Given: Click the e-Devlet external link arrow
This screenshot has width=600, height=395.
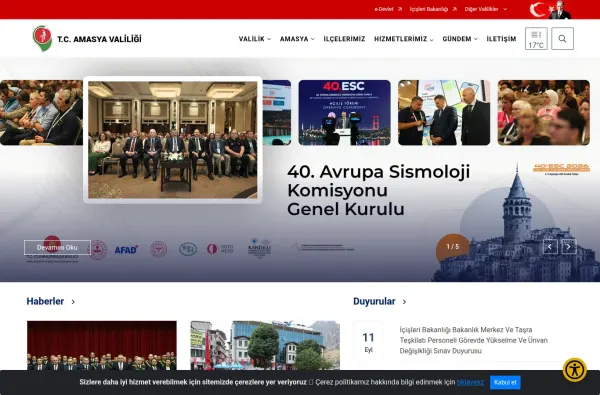Looking at the screenshot, I should [400, 9].
